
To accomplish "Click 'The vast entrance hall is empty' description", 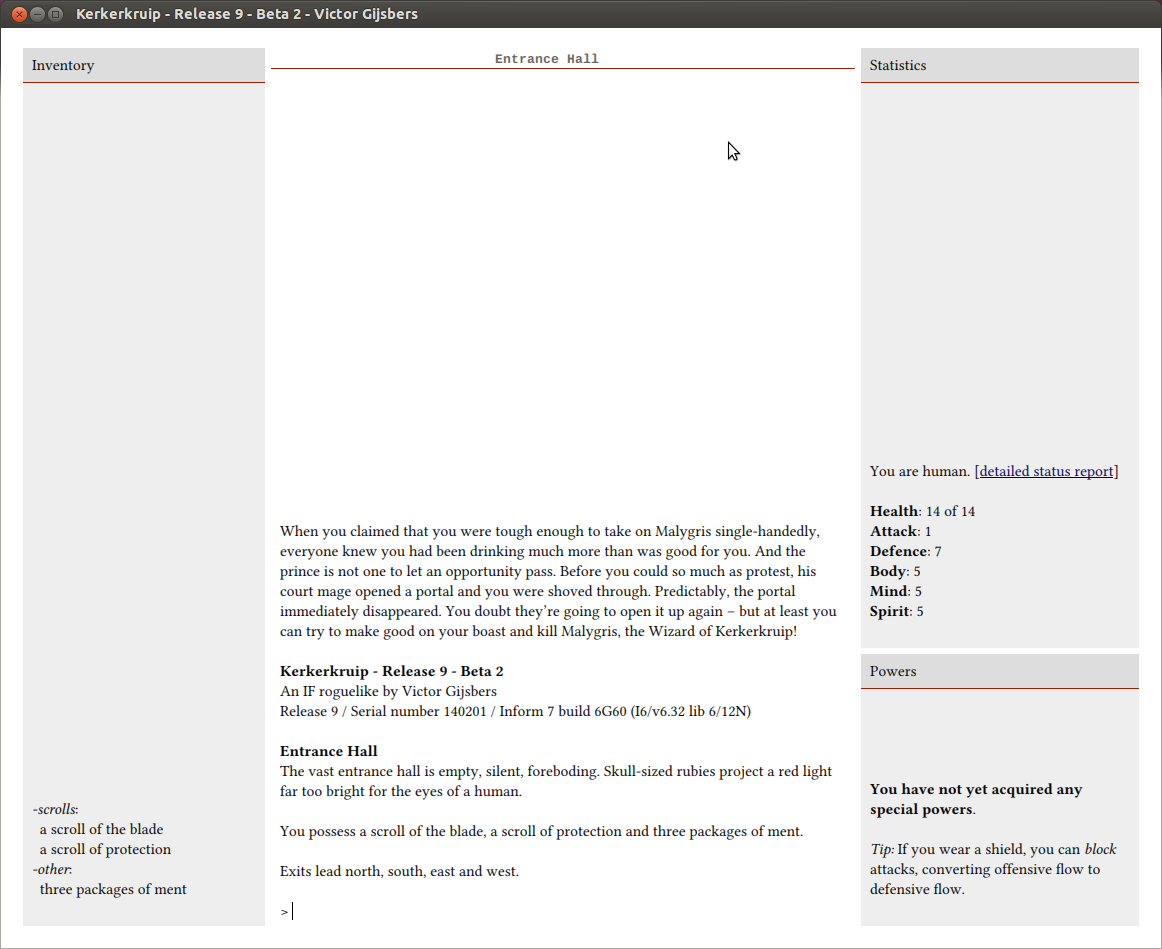I will [x=556, y=781].
